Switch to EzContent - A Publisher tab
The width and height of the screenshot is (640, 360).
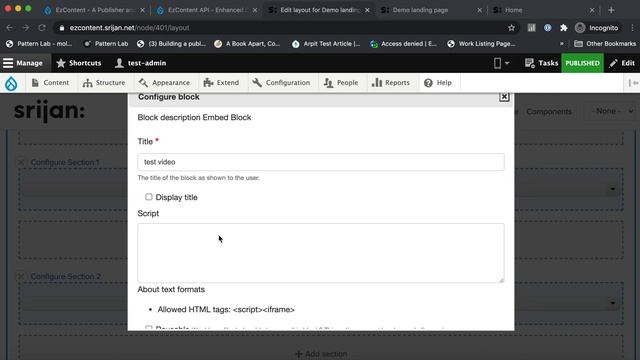pyautogui.click(x=95, y=10)
